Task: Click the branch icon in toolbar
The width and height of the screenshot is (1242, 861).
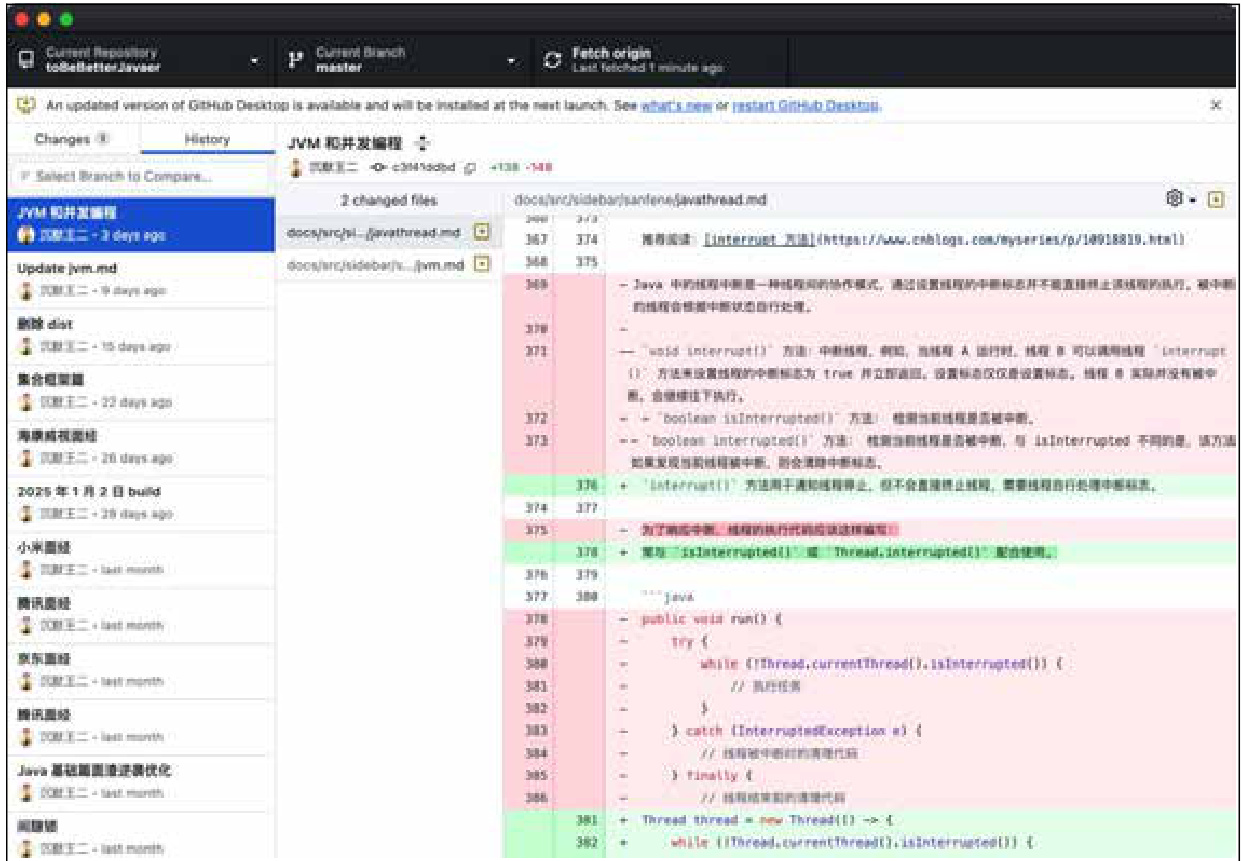Action: 295,61
